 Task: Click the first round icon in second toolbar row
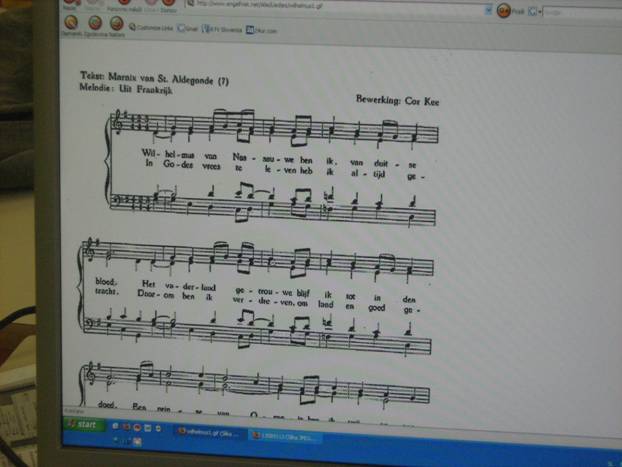click(x=71, y=21)
